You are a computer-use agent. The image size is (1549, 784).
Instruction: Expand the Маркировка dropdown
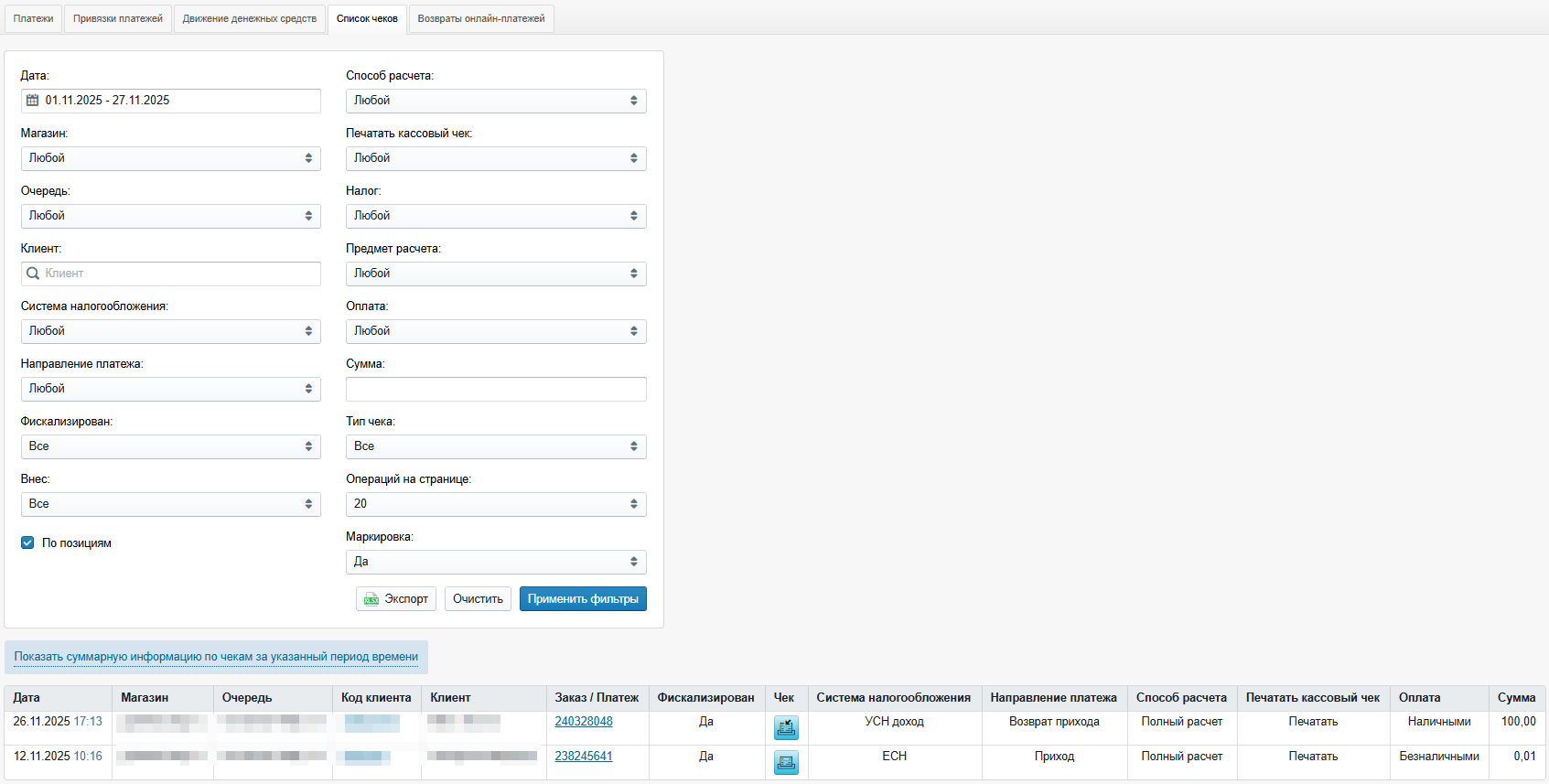[x=495, y=562]
